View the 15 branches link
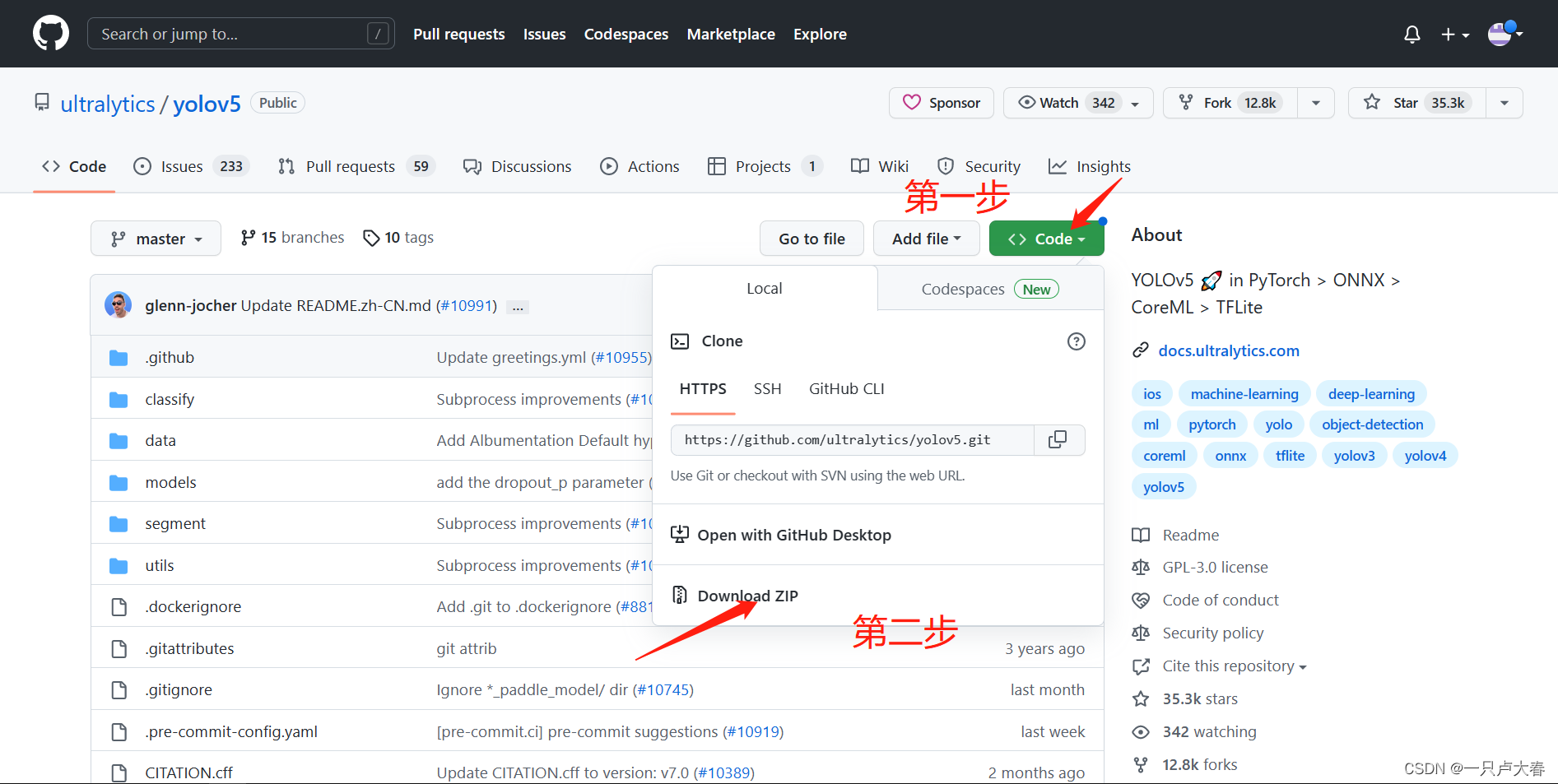Viewport: 1558px width, 784px height. pos(292,238)
